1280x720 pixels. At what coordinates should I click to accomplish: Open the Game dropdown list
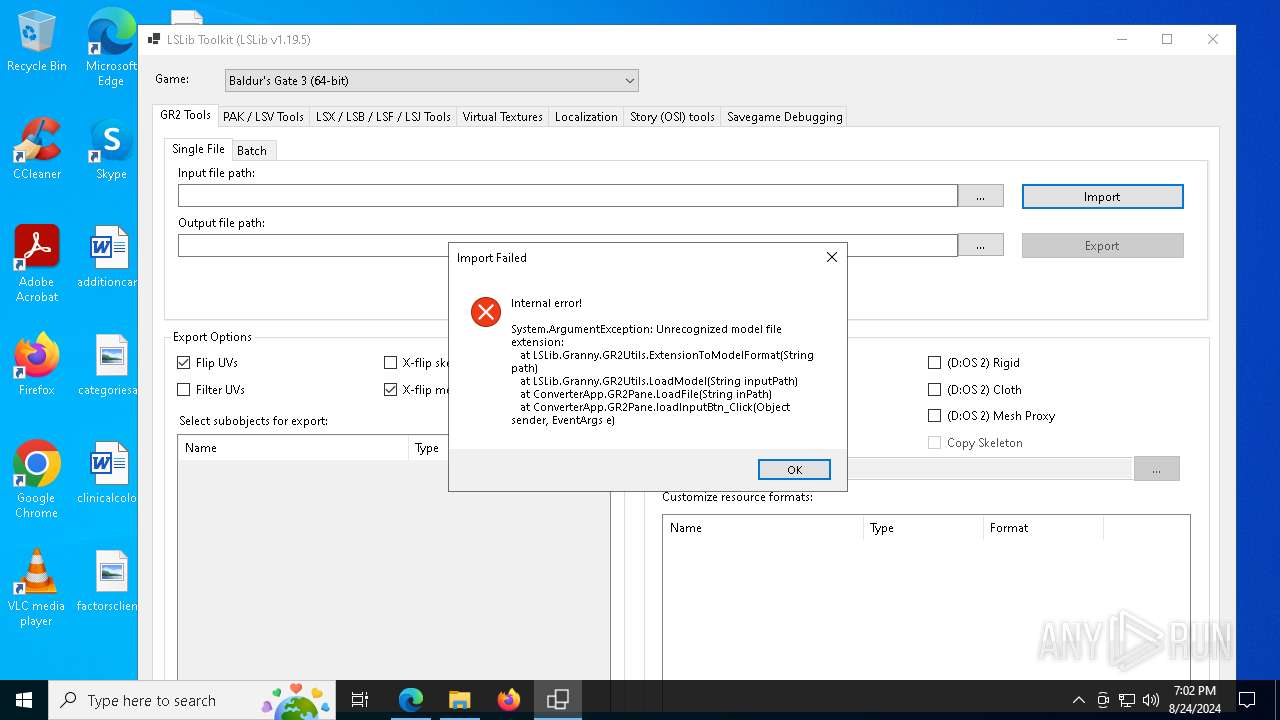click(x=431, y=80)
